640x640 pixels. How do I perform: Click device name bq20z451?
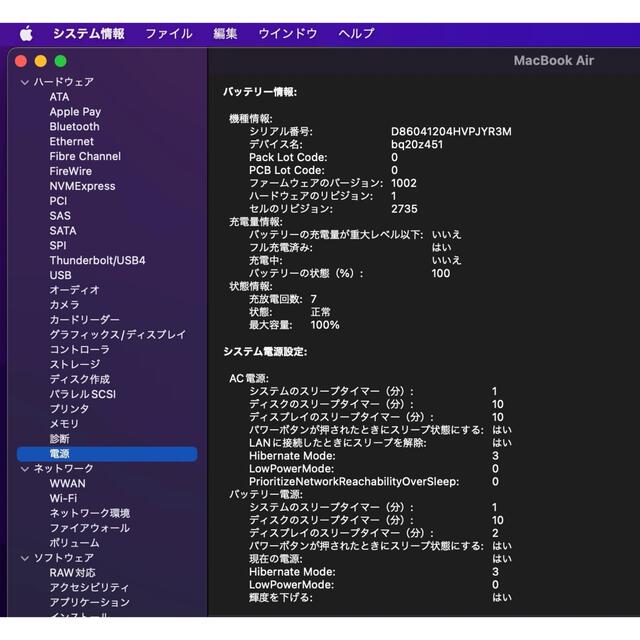(417, 144)
